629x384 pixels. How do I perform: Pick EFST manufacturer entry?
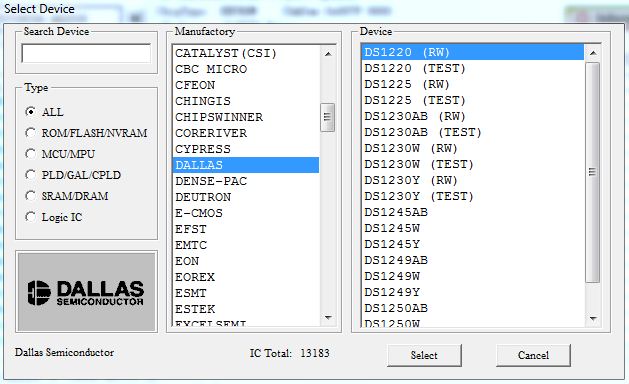click(246, 229)
